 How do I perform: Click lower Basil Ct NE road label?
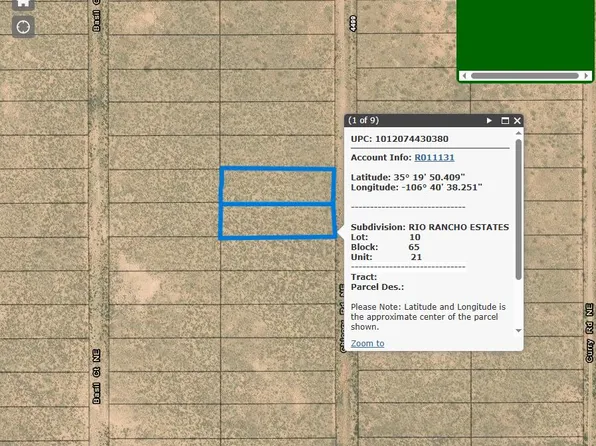[x=97, y=376]
